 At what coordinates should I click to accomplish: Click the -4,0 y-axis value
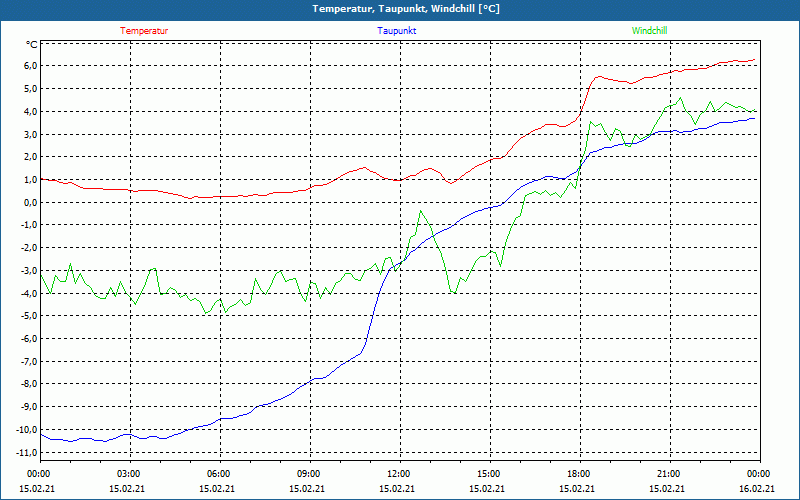tap(29, 293)
